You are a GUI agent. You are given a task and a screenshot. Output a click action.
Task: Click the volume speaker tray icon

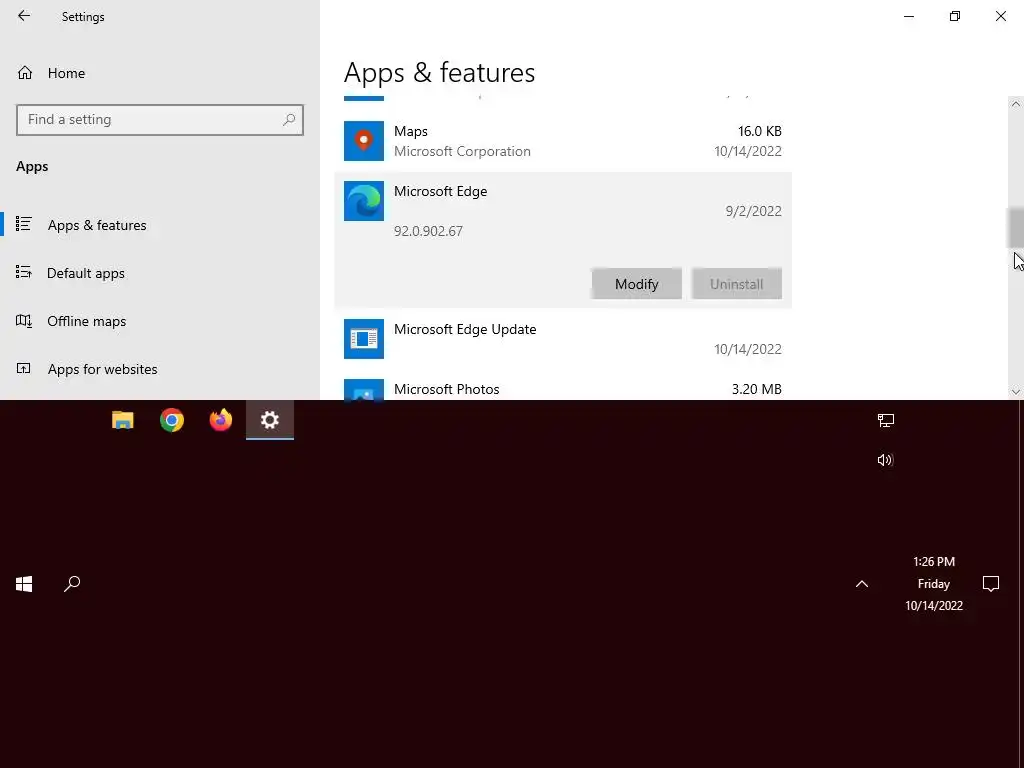tap(885, 460)
